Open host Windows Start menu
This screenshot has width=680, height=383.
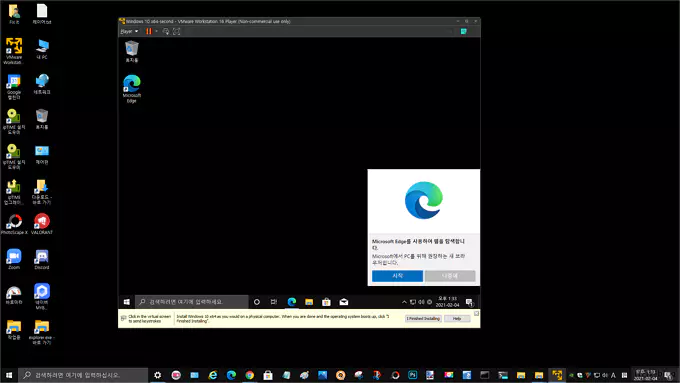click(9, 375)
